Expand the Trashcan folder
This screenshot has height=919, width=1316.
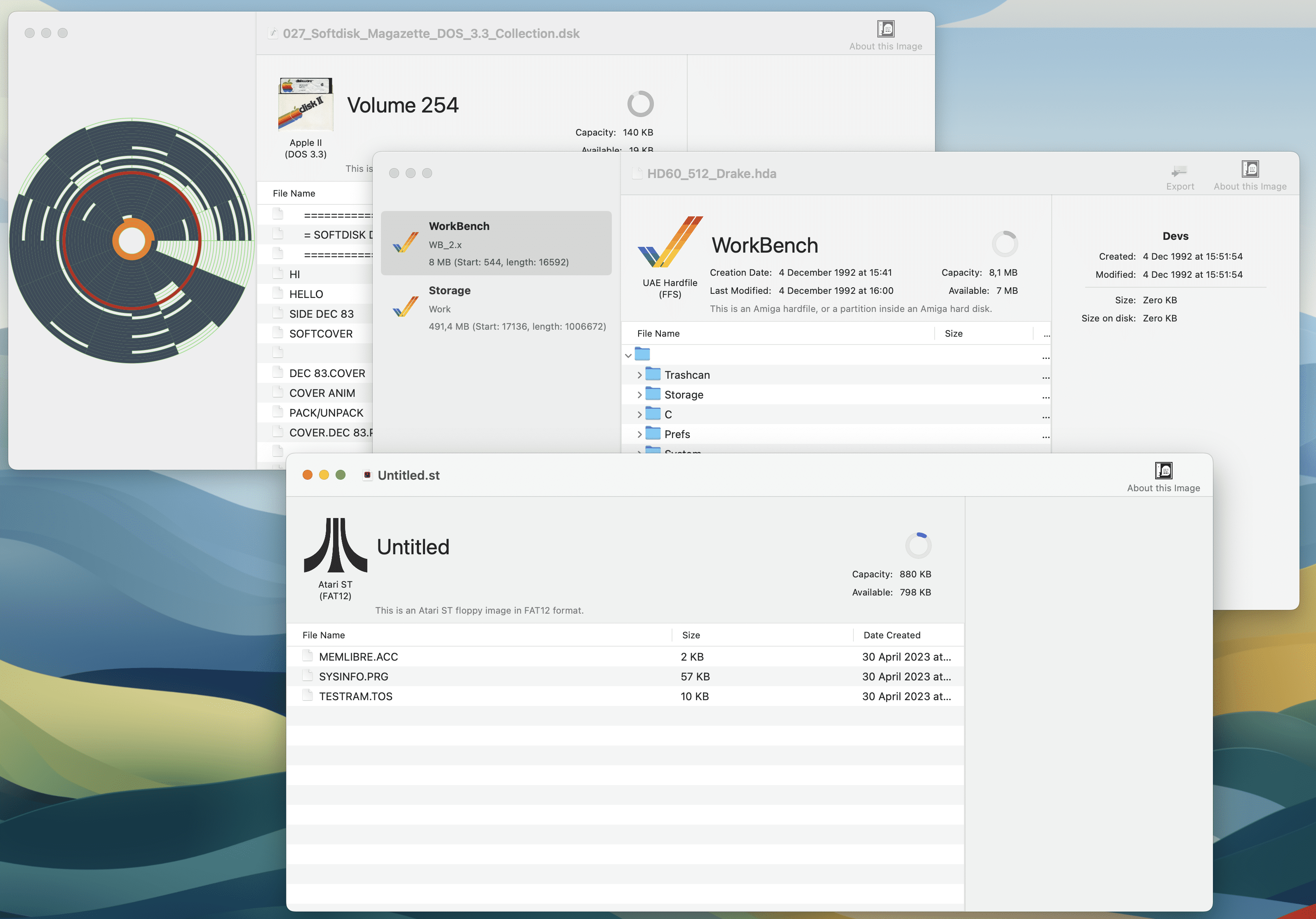[640, 375]
